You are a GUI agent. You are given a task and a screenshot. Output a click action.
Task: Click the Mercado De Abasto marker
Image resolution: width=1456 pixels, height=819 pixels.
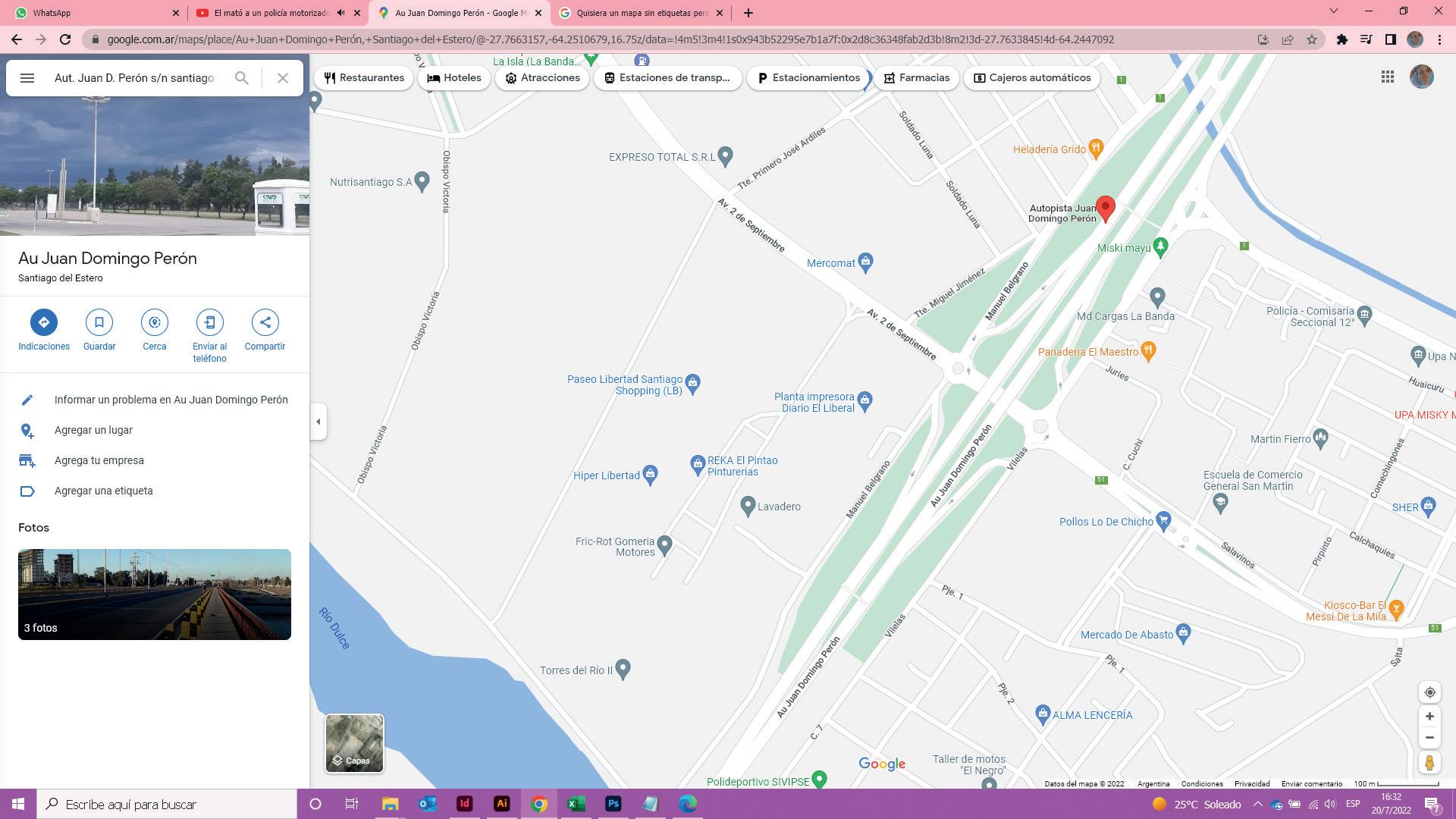click(1183, 634)
